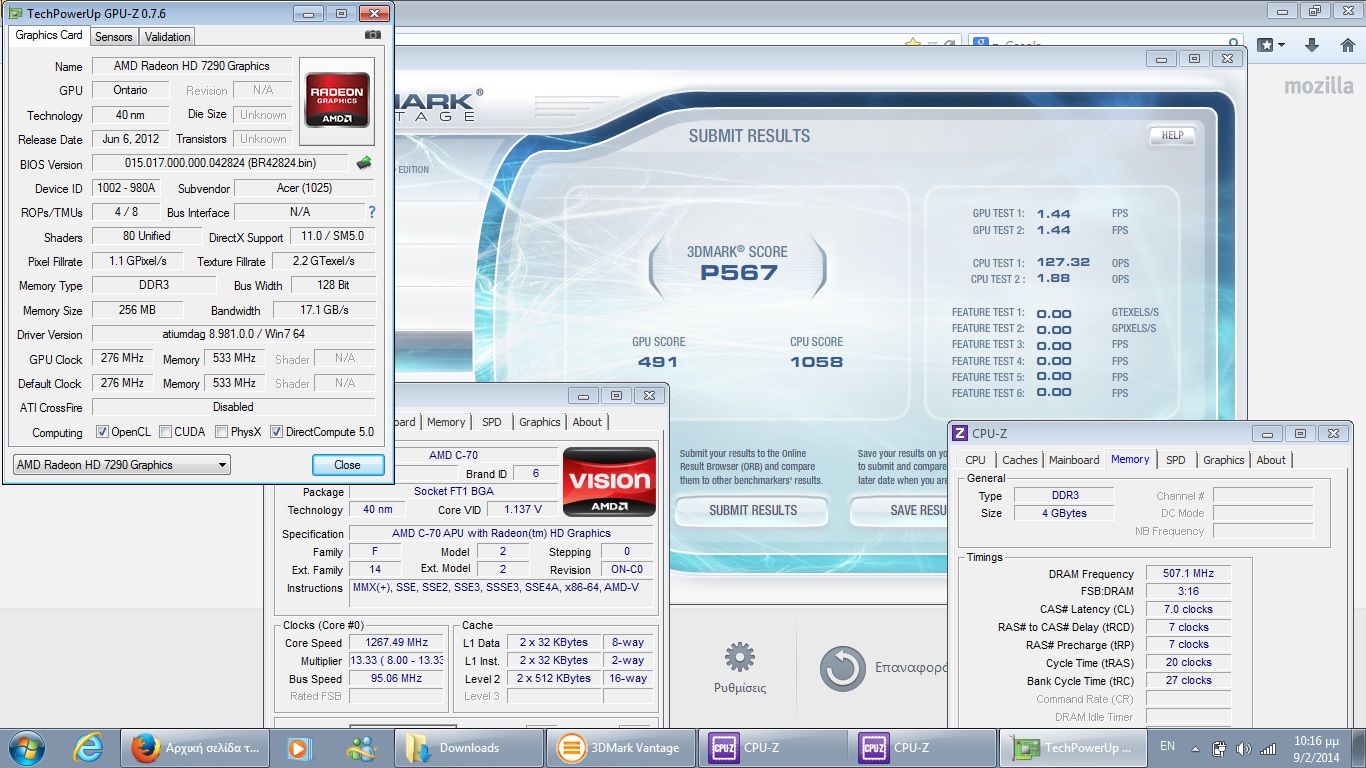This screenshot has width=1366, height=768.
Task: Switch to second CPU-Z taskbar button
Action: pos(923,747)
